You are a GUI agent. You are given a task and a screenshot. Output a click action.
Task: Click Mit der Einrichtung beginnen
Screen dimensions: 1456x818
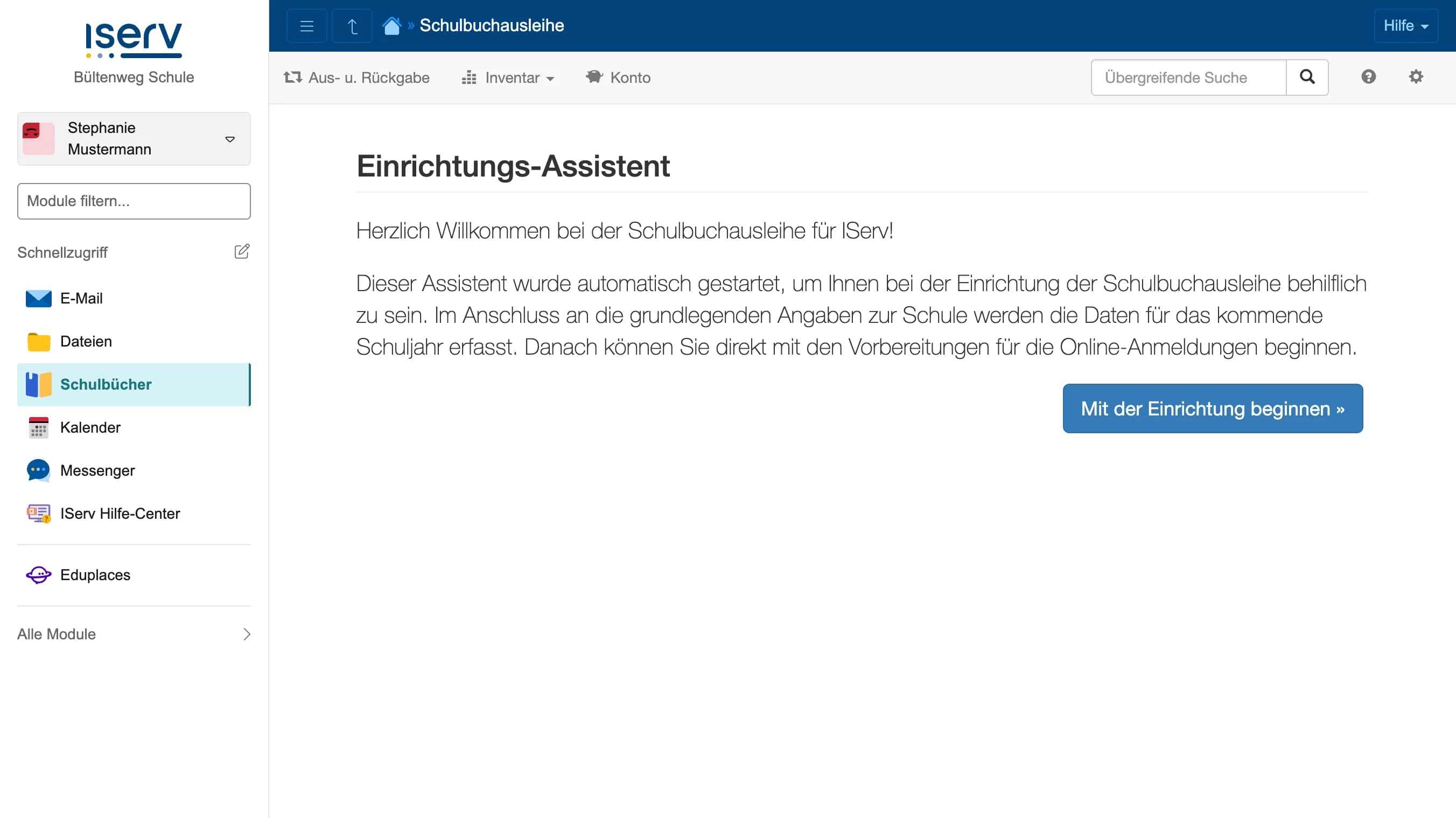tap(1213, 408)
